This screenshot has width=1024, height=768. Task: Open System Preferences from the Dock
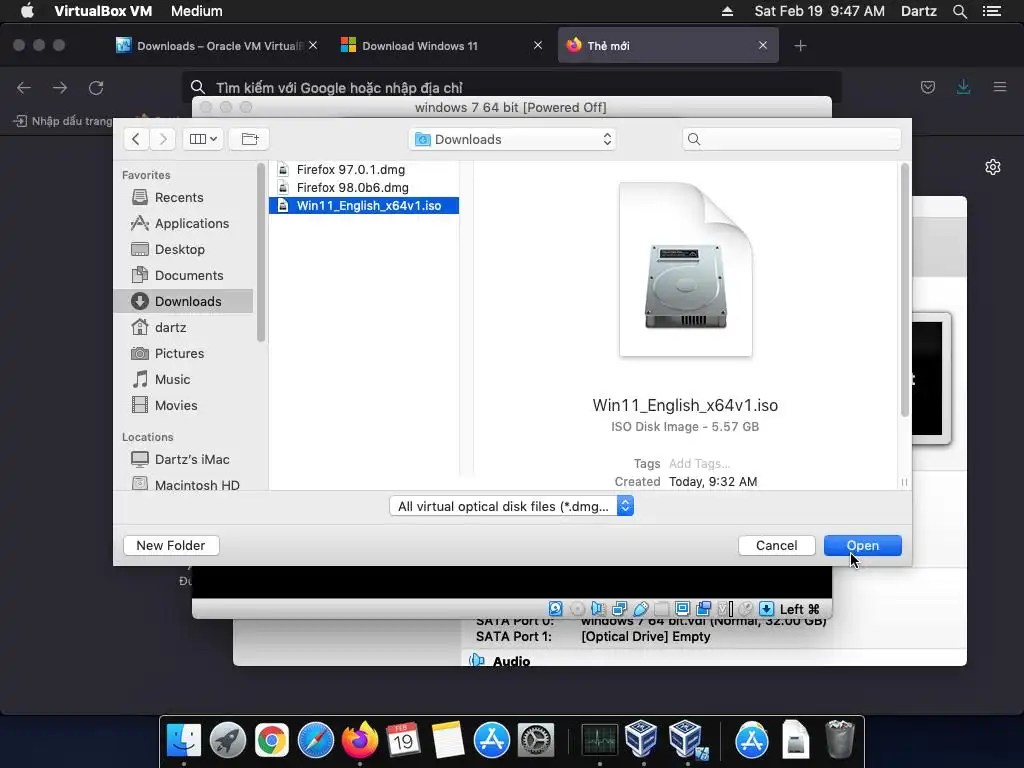[536, 740]
